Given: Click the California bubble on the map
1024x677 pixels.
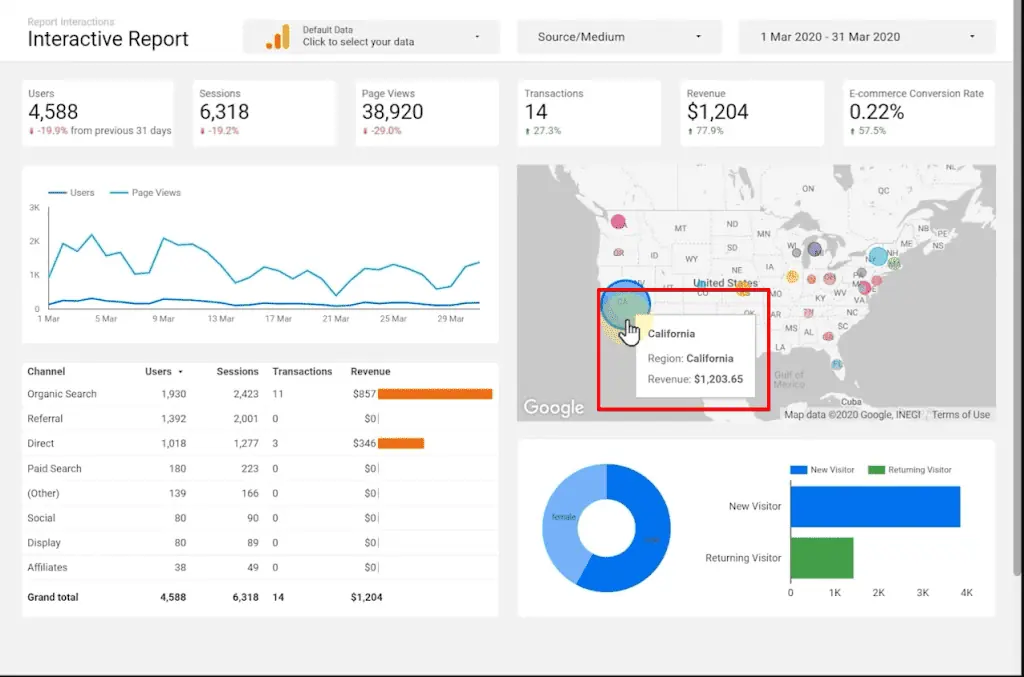Looking at the screenshot, I should coord(628,305).
